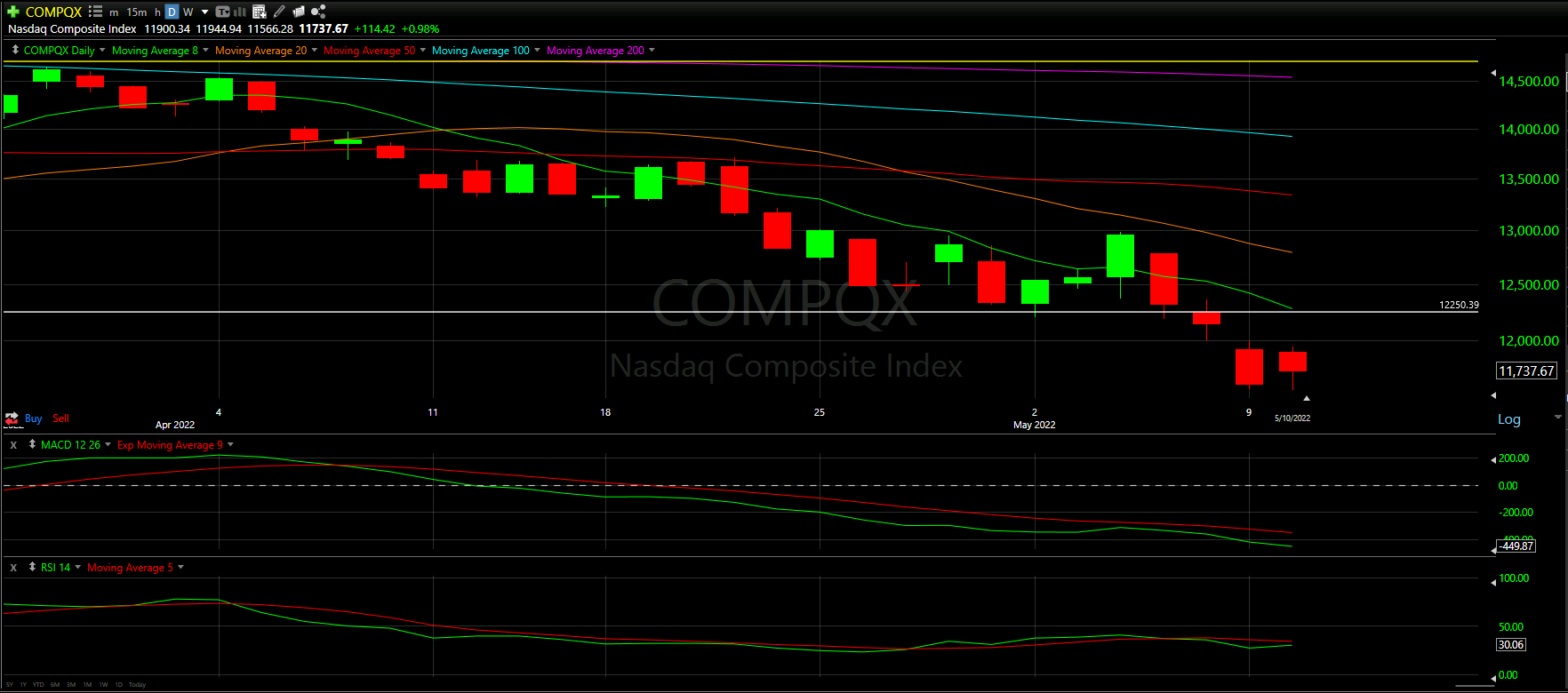Expand the Moving Average 50 dropdown
Image resolution: width=1568 pixels, height=693 pixels.
pyautogui.click(x=422, y=50)
